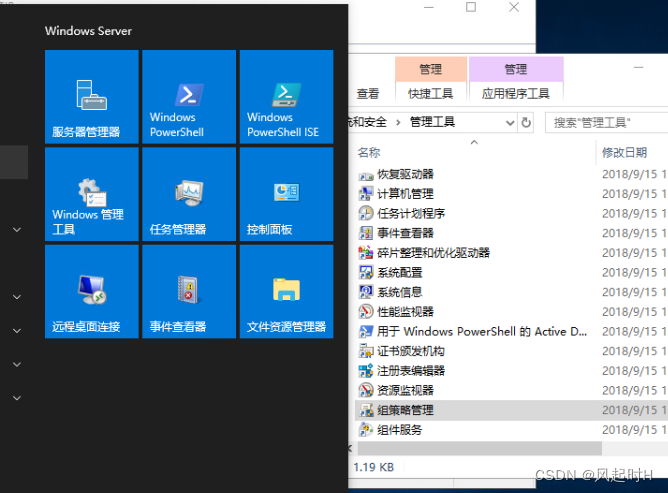Select the 注册表编辑器 file name
The image size is (668, 493).
(x=411, y=371)
